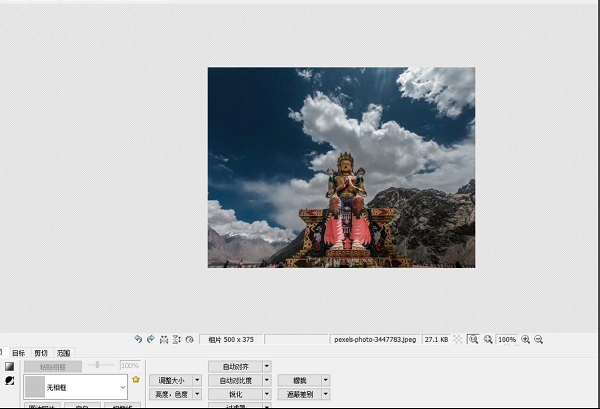Open the 逐渐差别 dropdown arrow
600x409 pixels.
coord(326,394)
